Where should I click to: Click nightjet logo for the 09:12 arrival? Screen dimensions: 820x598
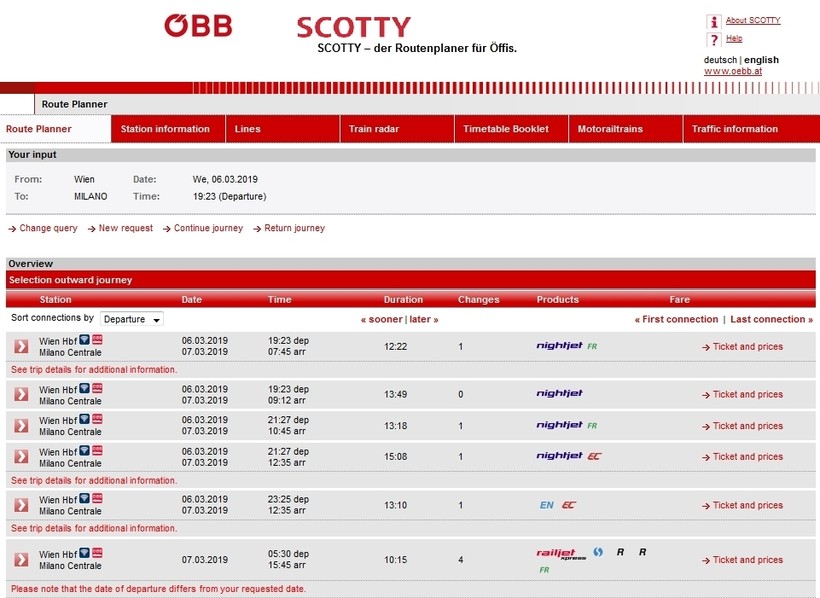click(x=559, y=394)
